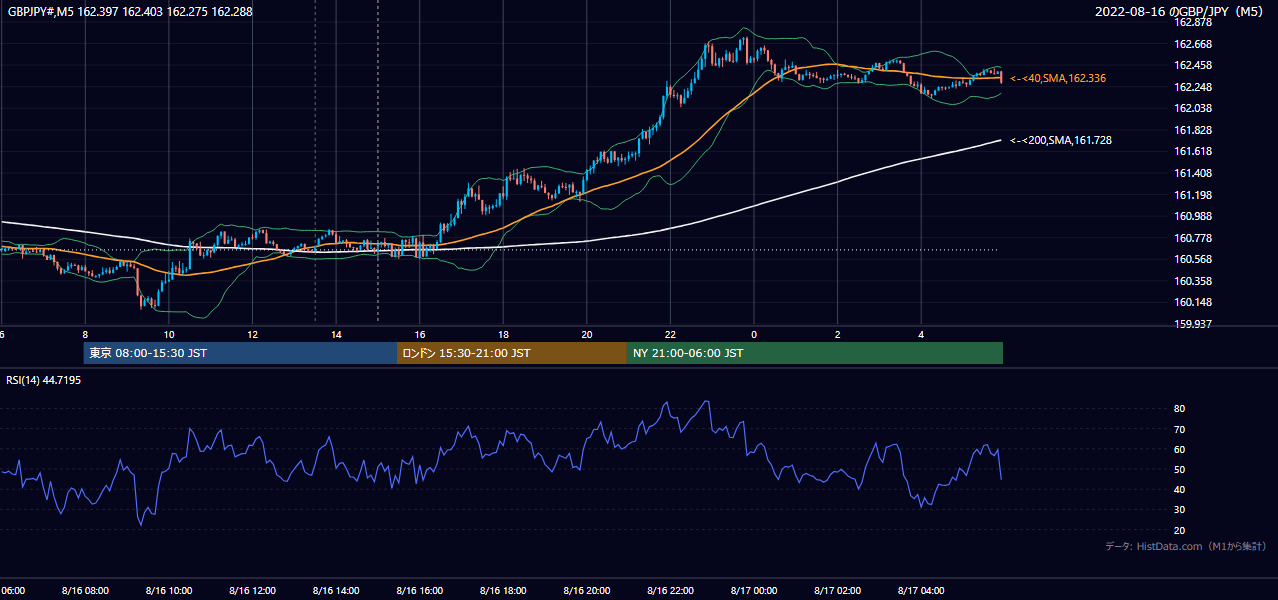
Task: Click the 8/16 20:00 date label
Action: (x=586, y=590)
